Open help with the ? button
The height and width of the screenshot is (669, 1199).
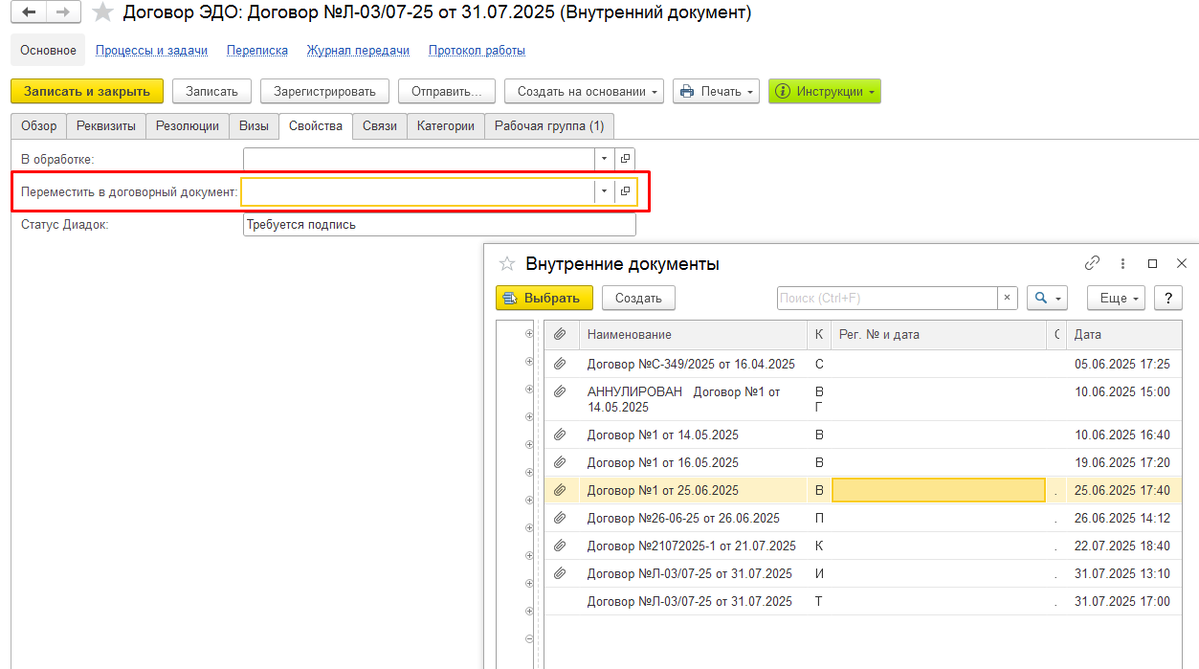(x=1168, y=298)
